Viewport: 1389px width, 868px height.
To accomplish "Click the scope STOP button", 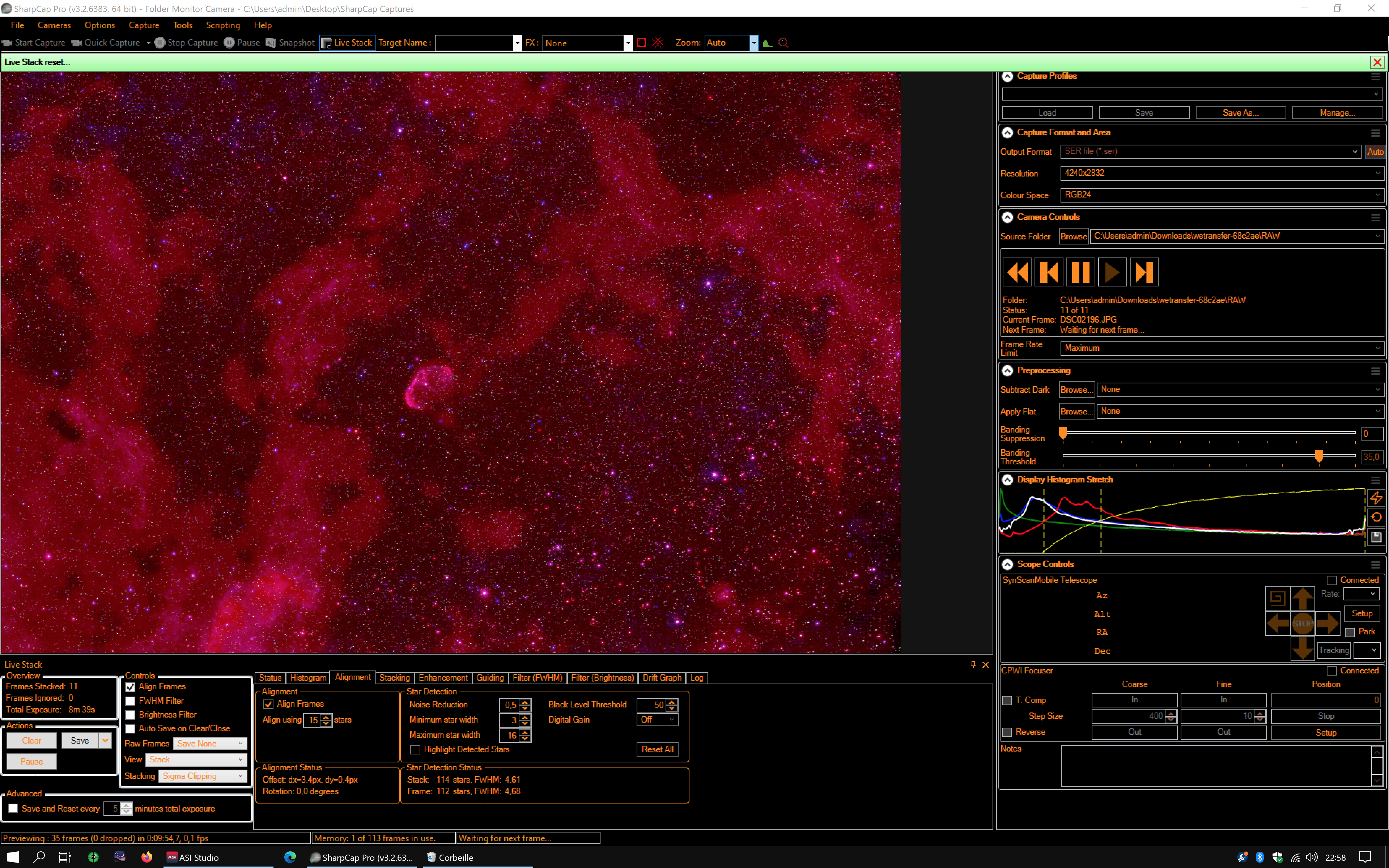I will pos(1302,624).
